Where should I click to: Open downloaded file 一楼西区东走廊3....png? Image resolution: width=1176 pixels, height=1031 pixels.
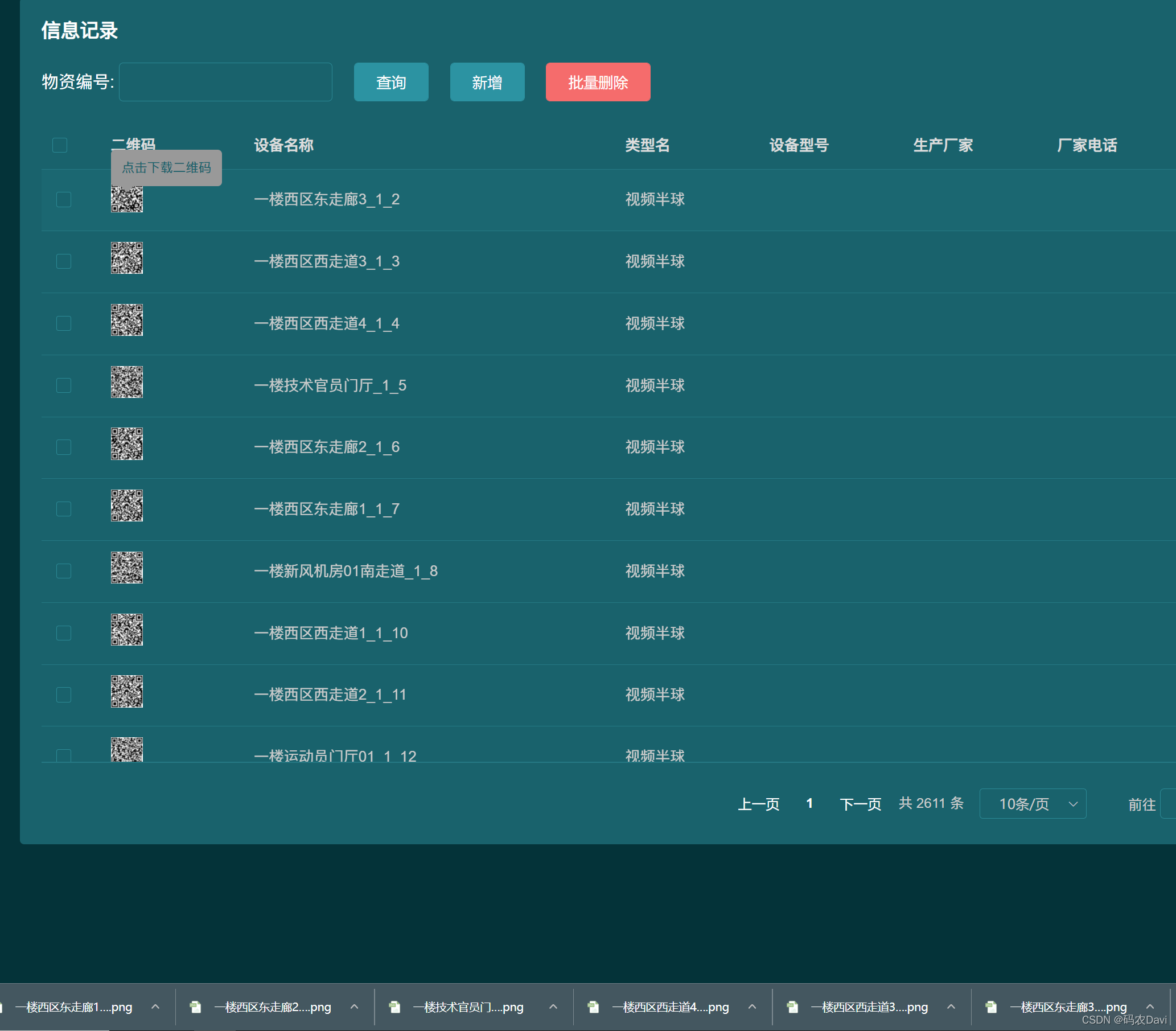click(x=1068, y=1008)
